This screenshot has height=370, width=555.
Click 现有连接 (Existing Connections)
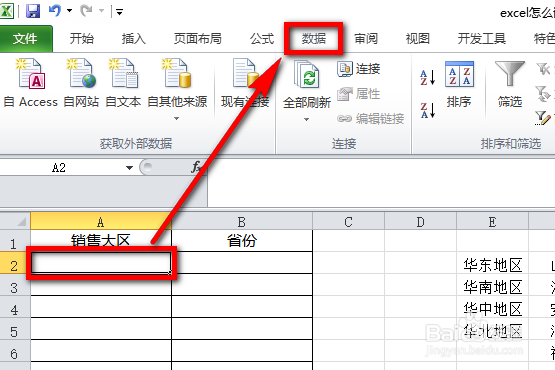(245, 84)
